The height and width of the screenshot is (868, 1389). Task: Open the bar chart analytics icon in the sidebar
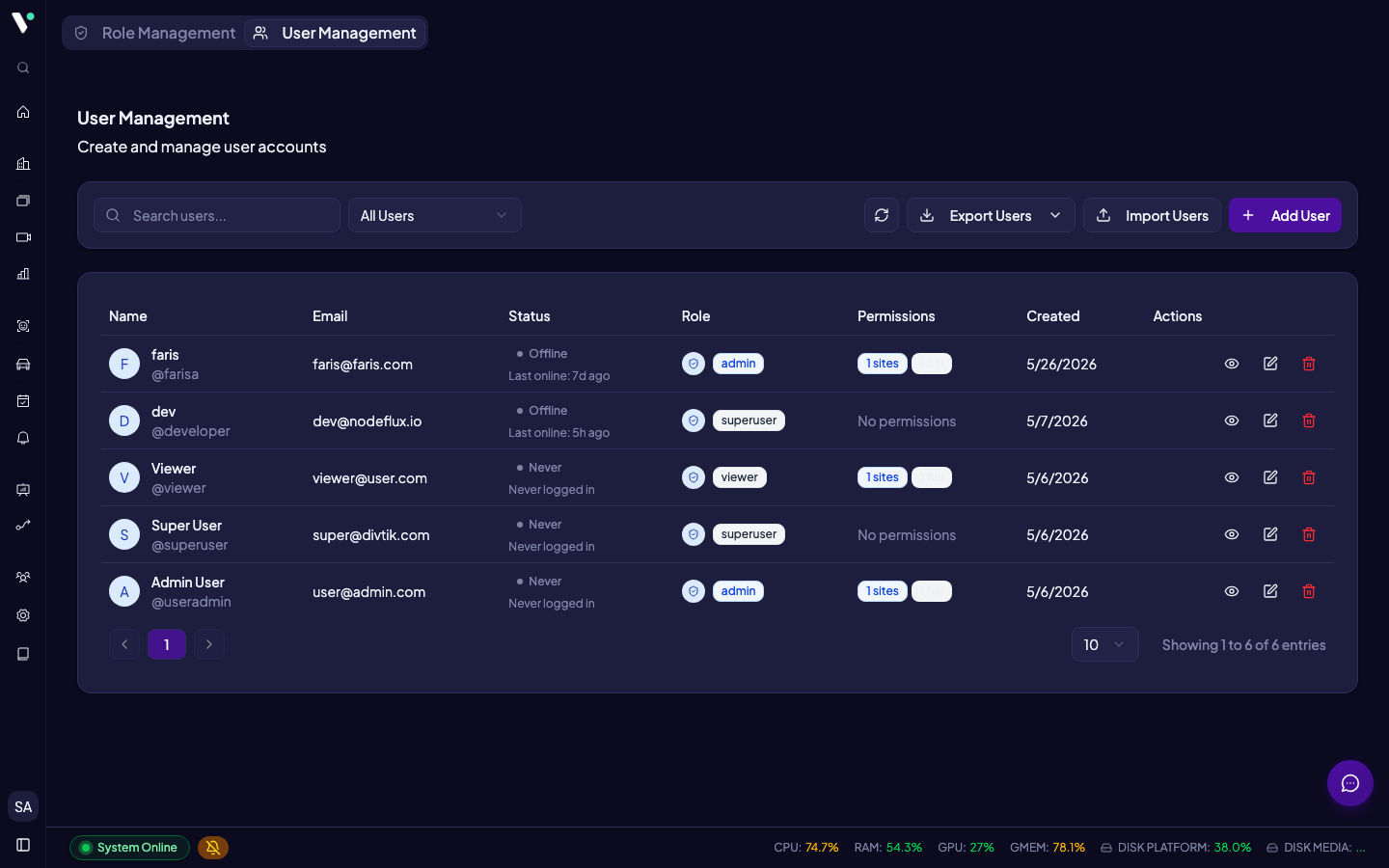tap(23, 274)
